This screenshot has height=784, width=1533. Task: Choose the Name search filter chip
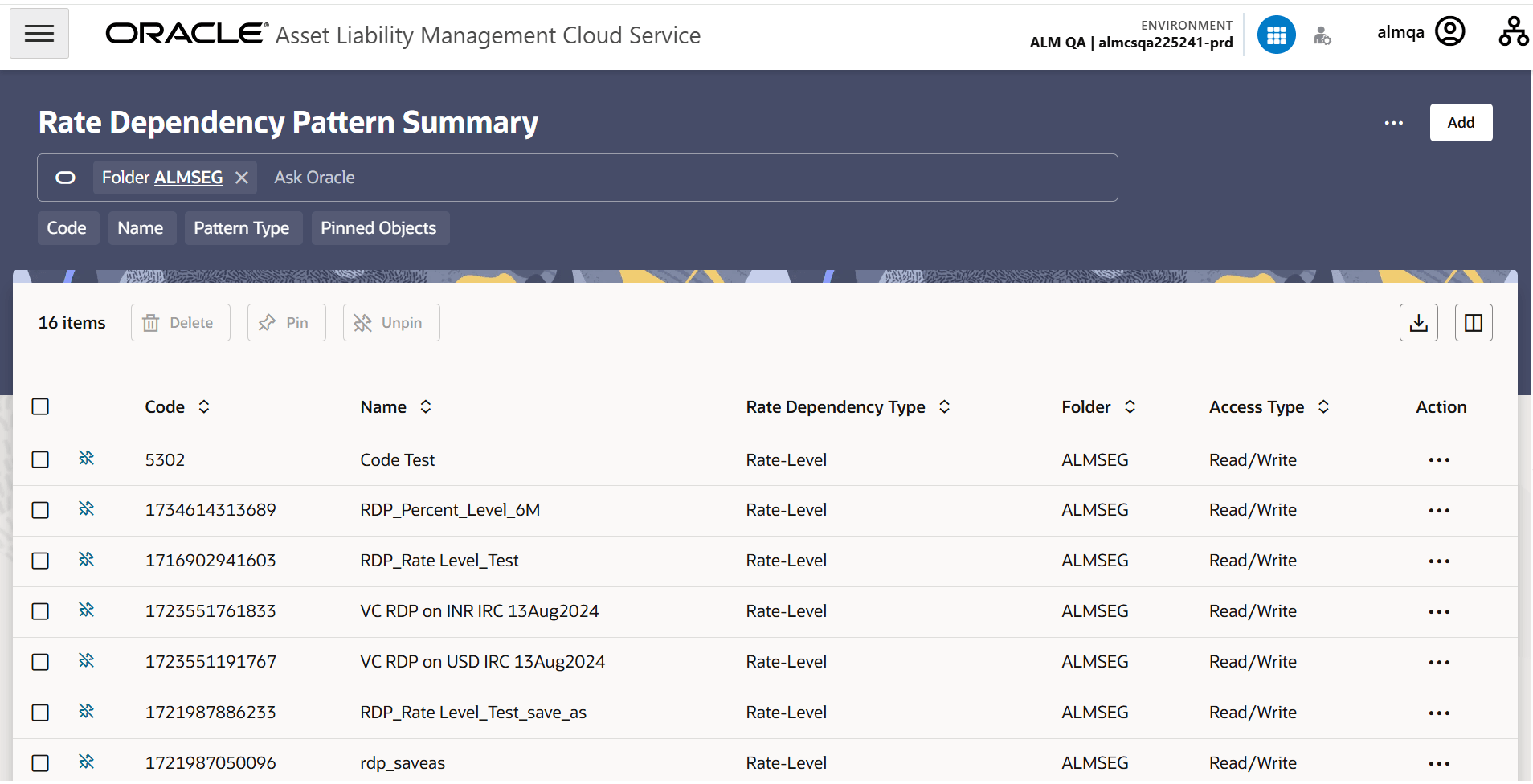point(141,228)
